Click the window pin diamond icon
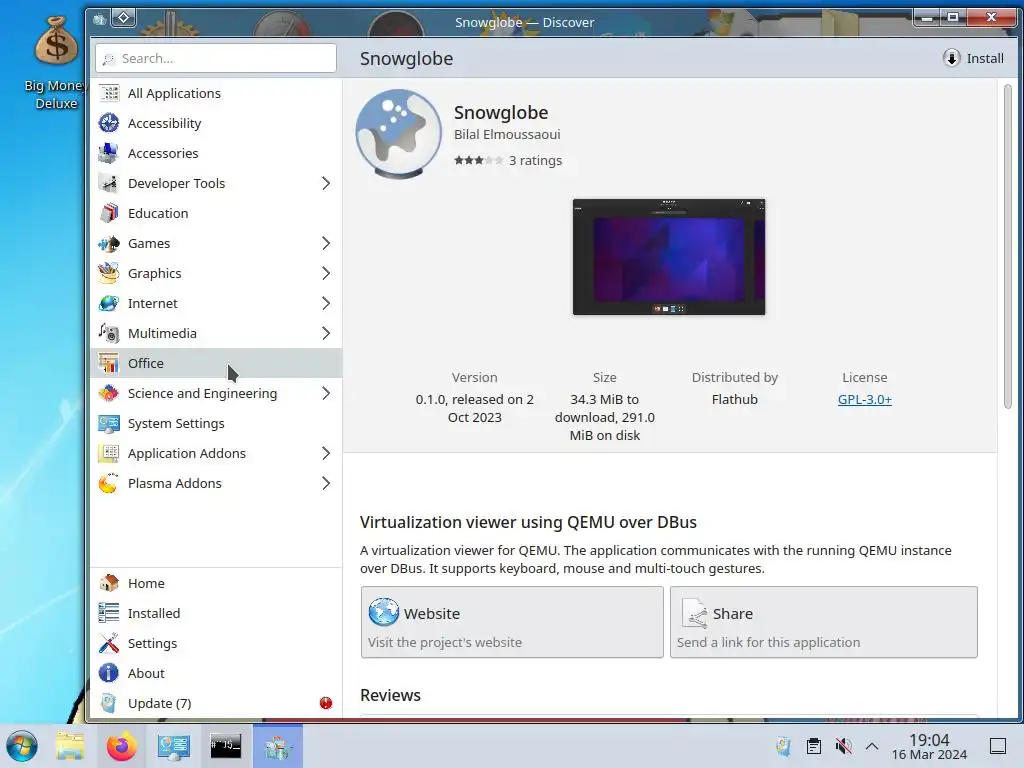Screen dimensions: 1024x768 point(123,18)
